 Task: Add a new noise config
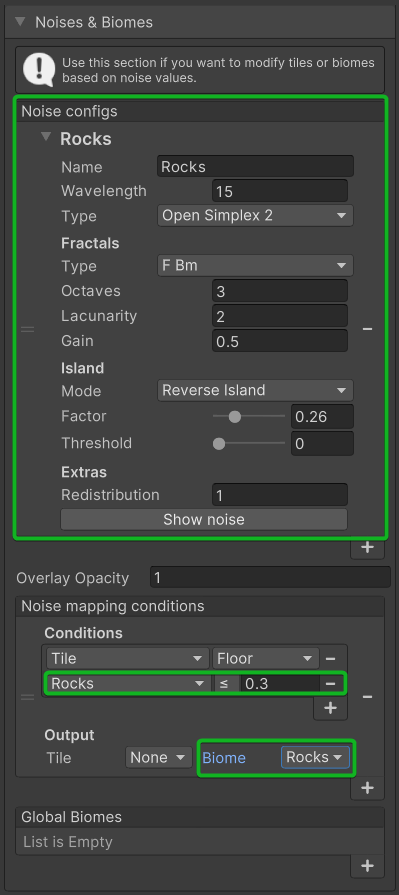tap(368, 547)
